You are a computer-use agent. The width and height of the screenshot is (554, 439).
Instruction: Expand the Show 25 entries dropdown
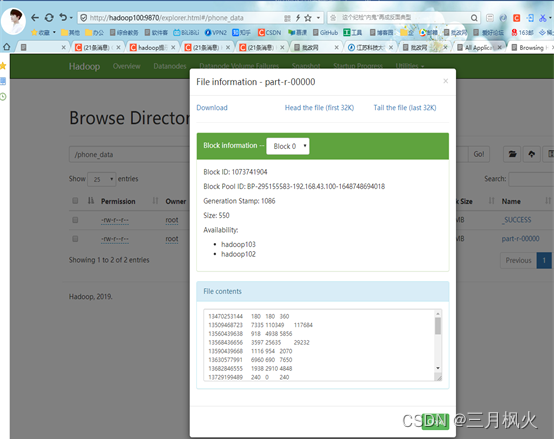(101, 179)
